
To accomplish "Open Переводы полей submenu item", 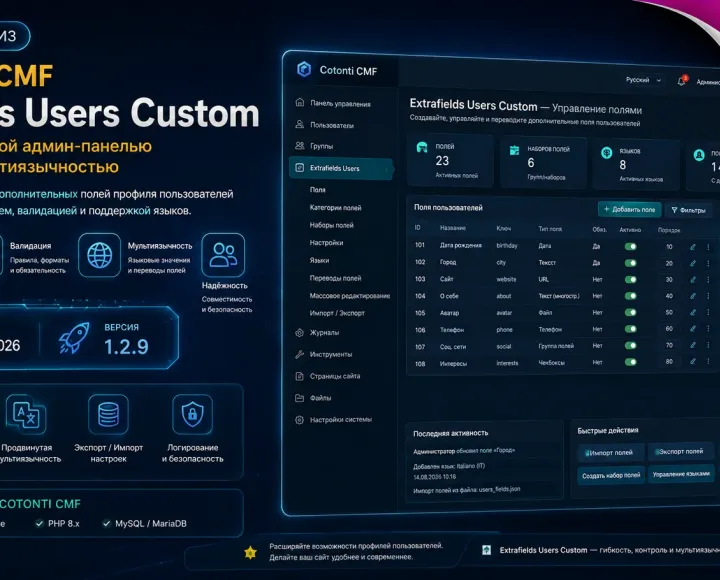I will [335, 278].
